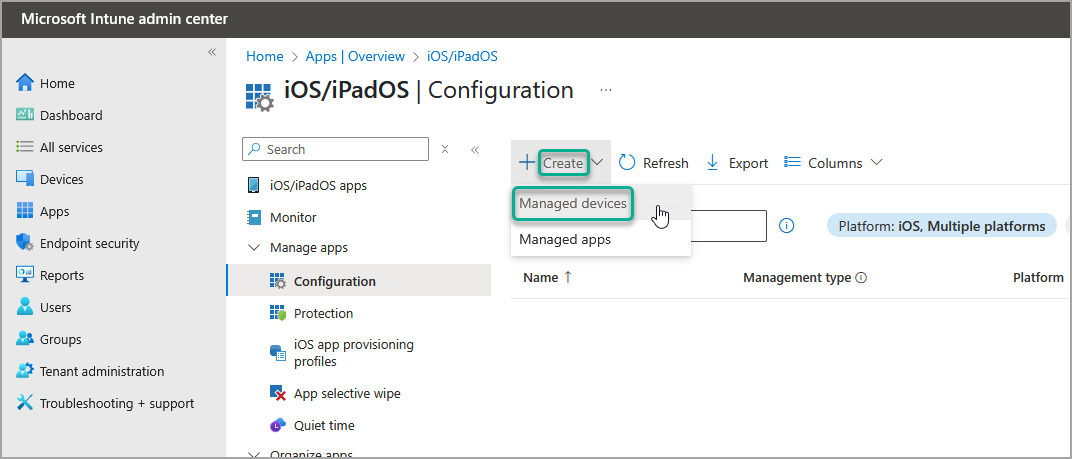This screenshot has height=459, width=1072.
Task: Open the Tenant administration icon
Action: (25, 371)
